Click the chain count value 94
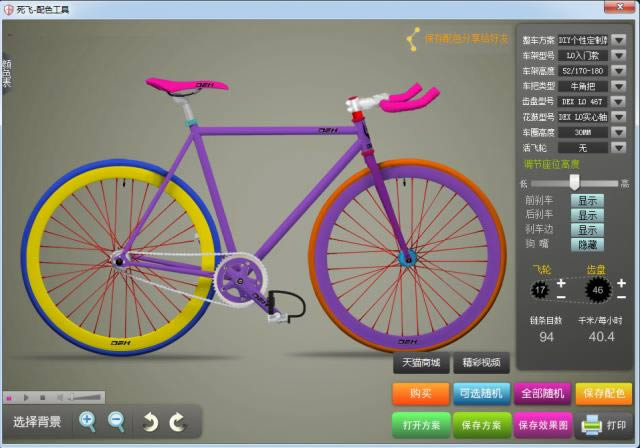This screenshot has height=448, width=640. pyautogui.click(x=547, y=337)
